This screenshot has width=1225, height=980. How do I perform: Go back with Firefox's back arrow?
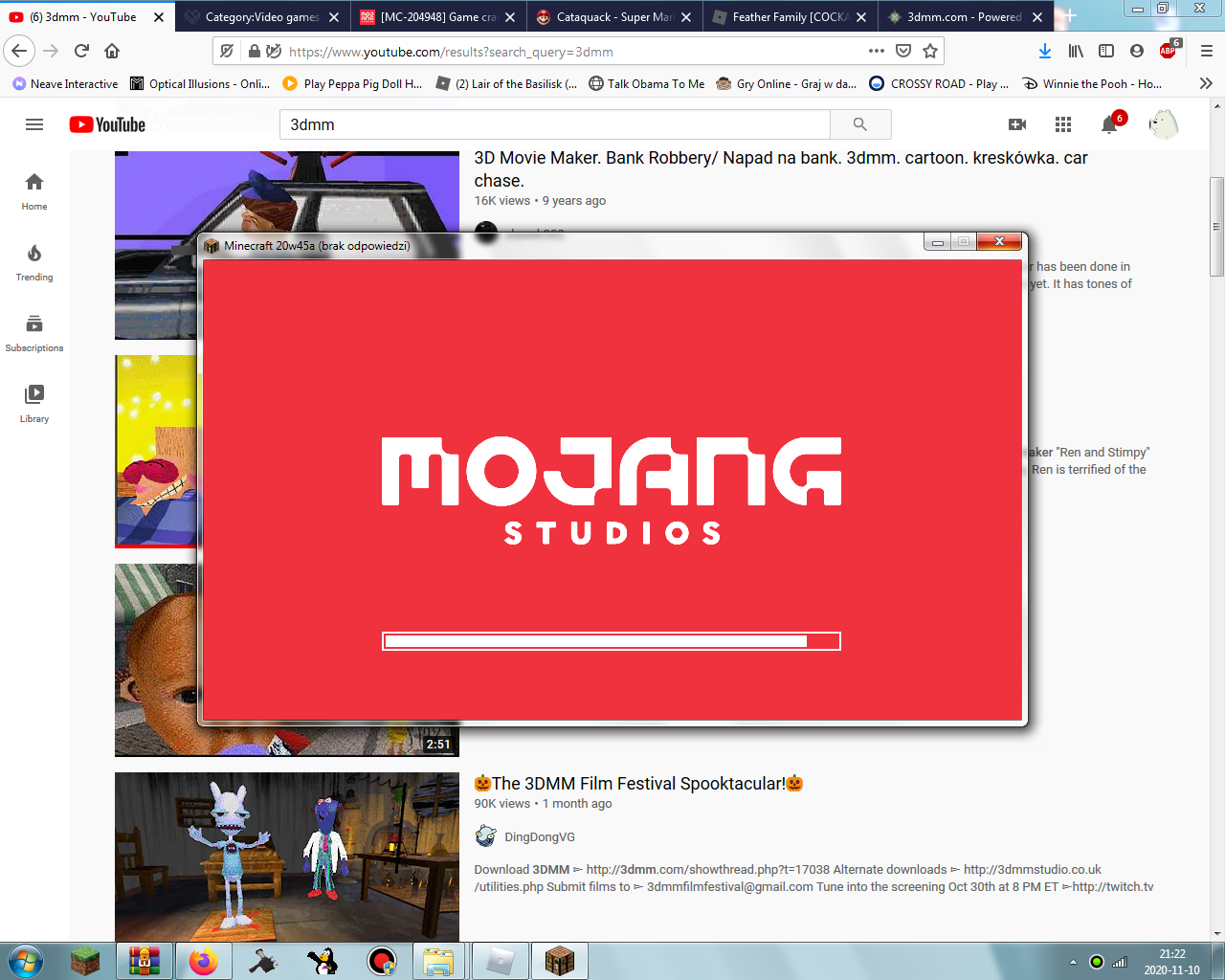[19, 51]
